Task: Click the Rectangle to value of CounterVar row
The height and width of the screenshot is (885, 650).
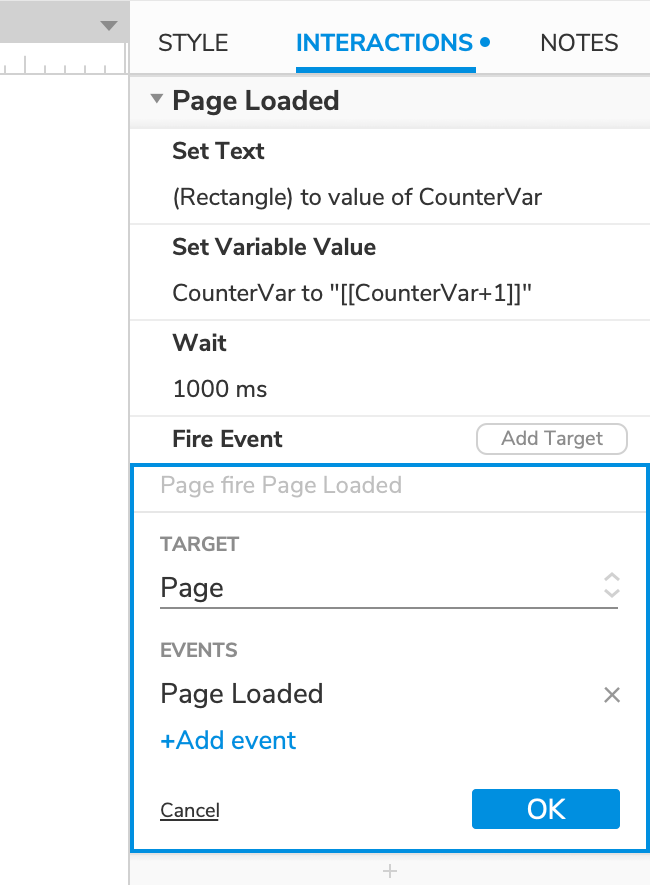Action: pyautogui.click(x=357, y=197)
